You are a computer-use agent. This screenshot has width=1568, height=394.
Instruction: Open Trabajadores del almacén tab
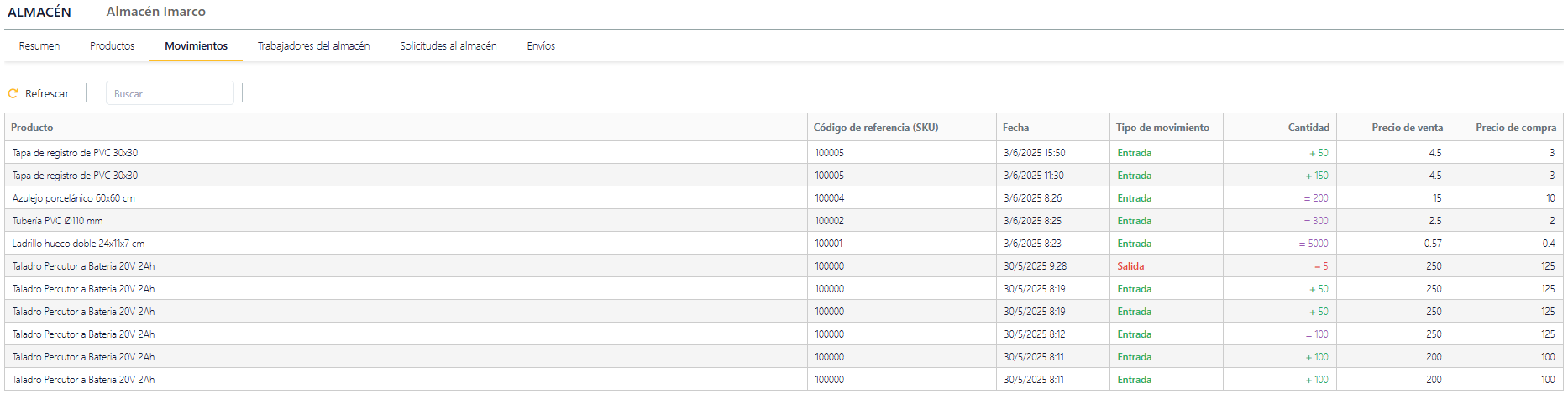(313, 46)
